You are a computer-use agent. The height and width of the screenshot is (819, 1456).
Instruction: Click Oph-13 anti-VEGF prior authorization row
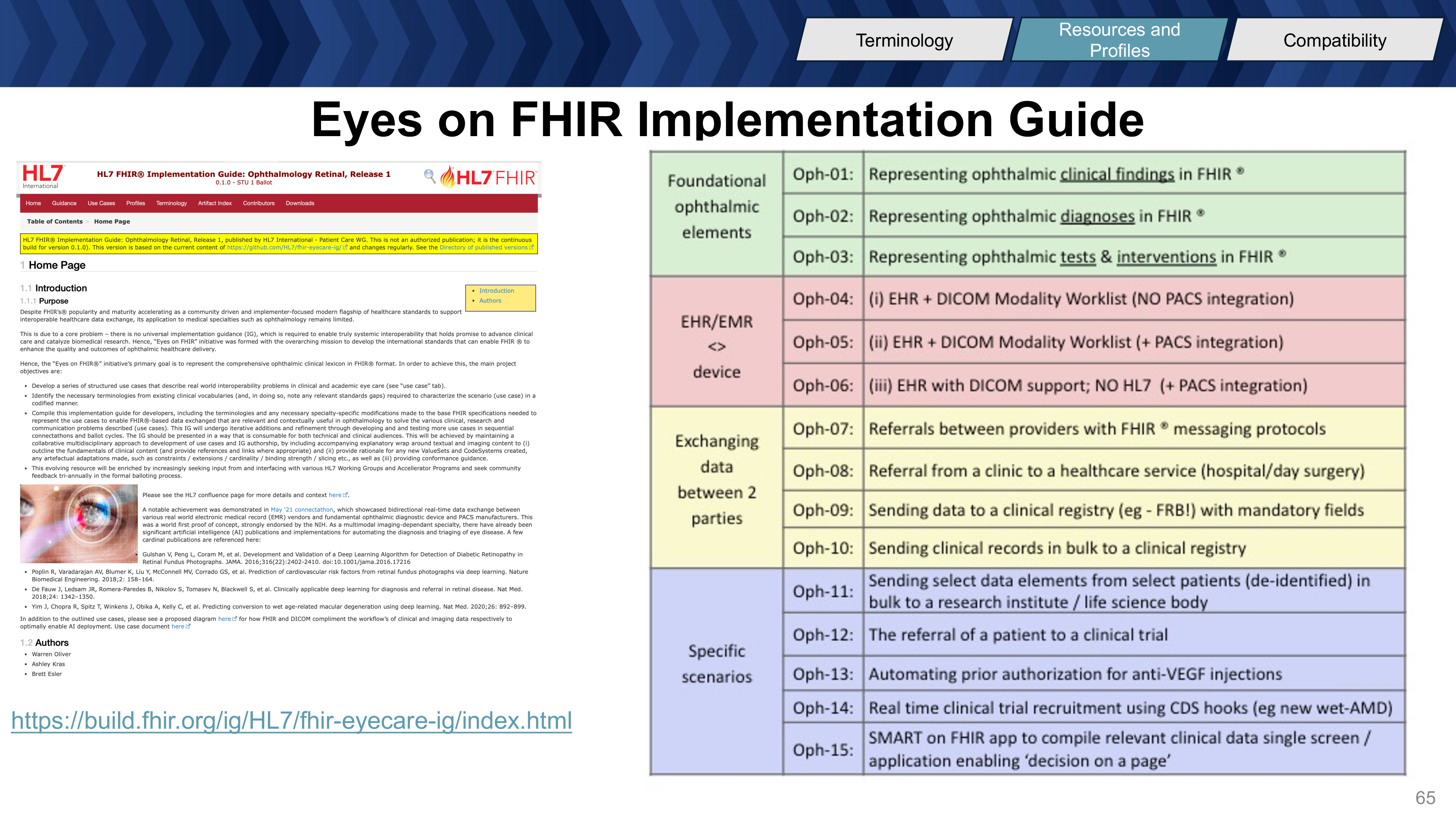1094,673
